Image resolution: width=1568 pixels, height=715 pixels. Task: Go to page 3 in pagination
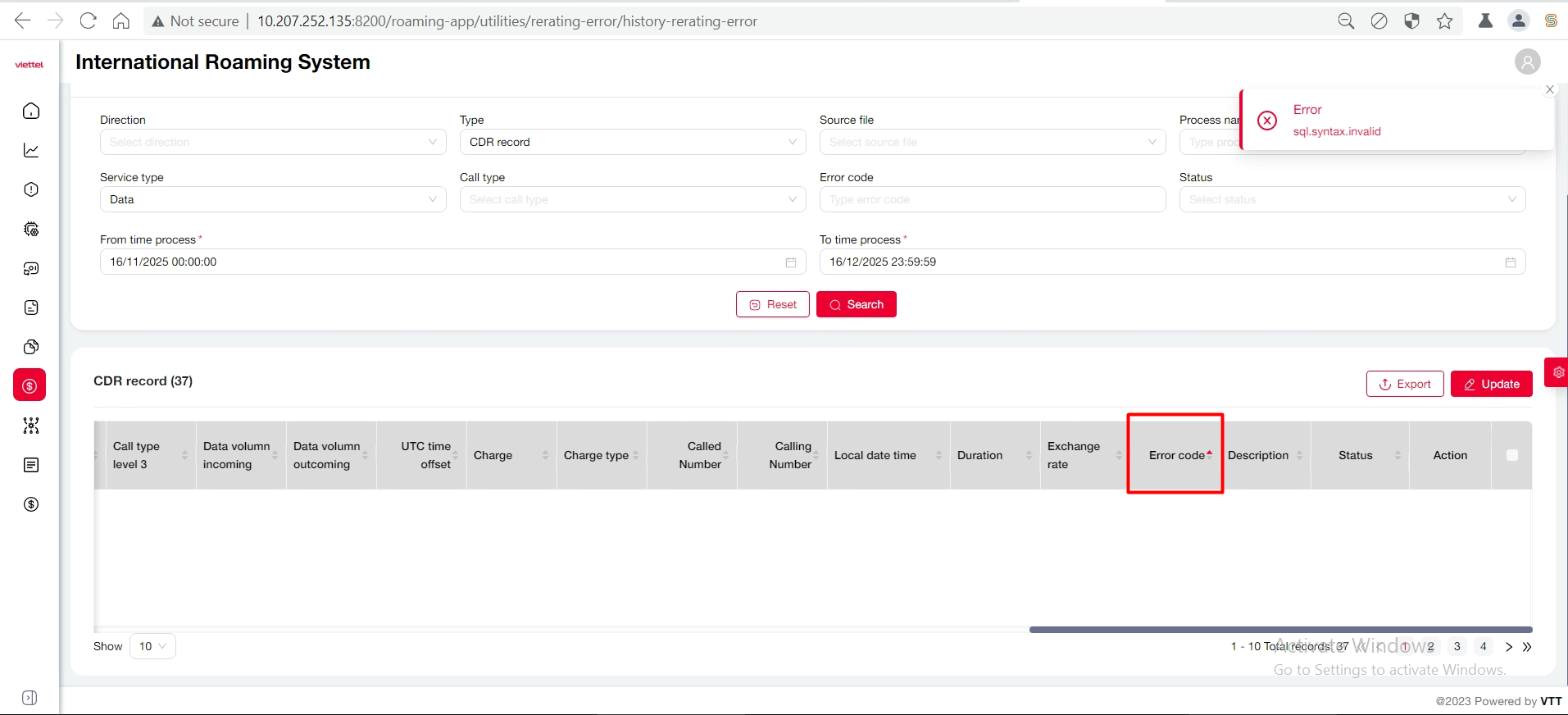[x=1457, y=646]
